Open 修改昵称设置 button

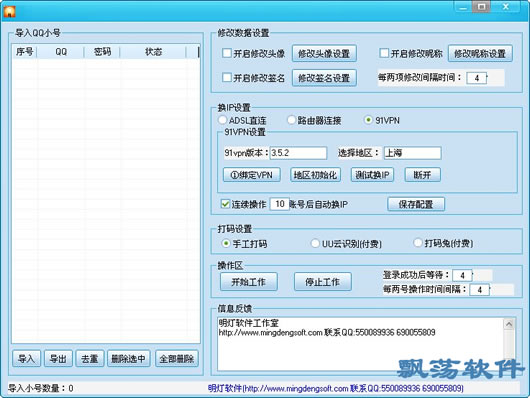(480, 53)
